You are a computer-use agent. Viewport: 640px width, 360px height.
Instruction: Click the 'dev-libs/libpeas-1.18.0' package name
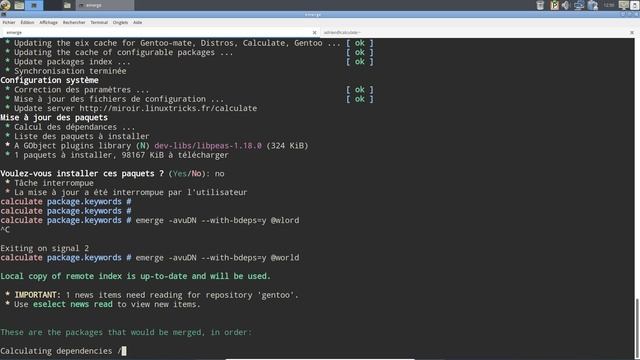(x=208, y=146)
